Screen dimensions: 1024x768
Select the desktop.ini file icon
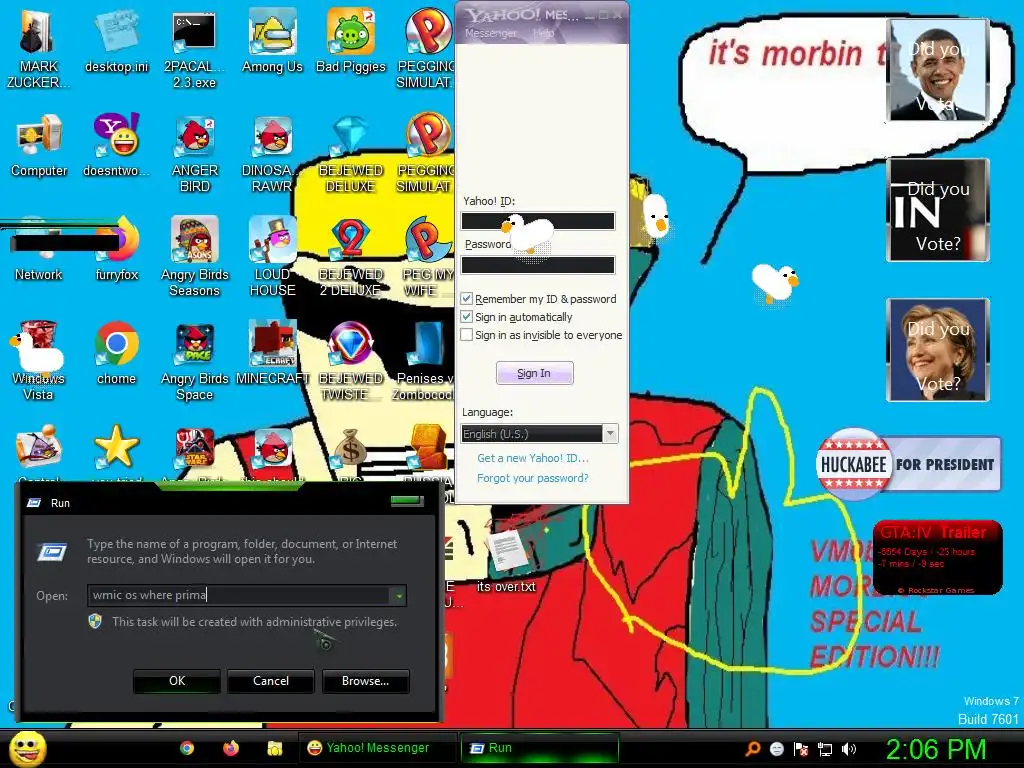pyautogui.click(x=116, y=42)
